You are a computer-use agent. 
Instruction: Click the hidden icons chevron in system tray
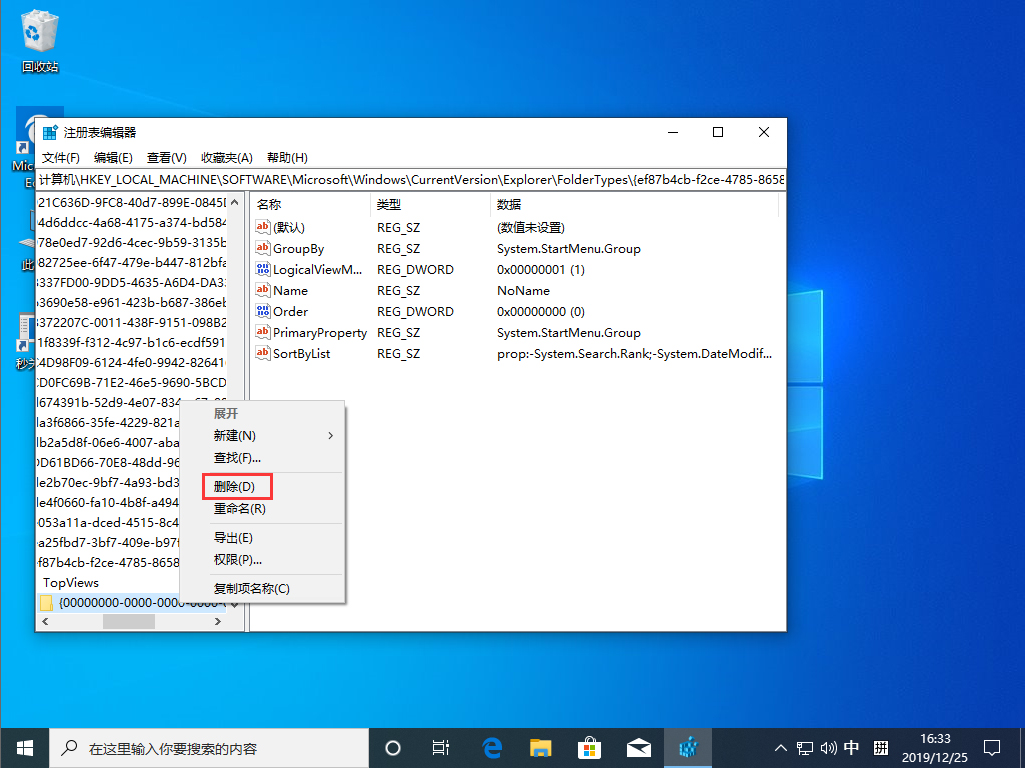point(779,747)
